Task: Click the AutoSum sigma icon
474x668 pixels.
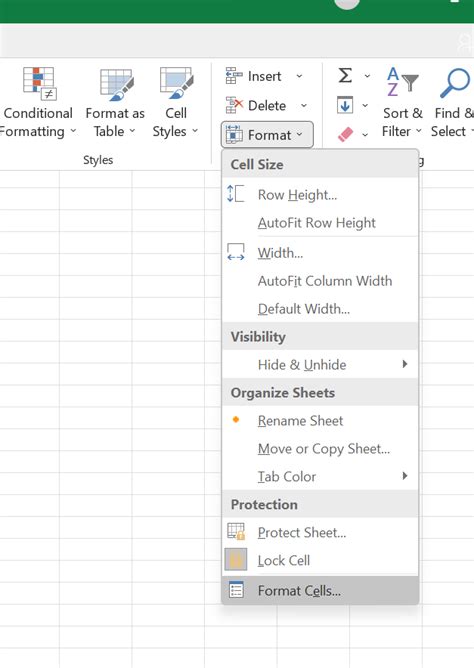Action: (x=345, y=75)
